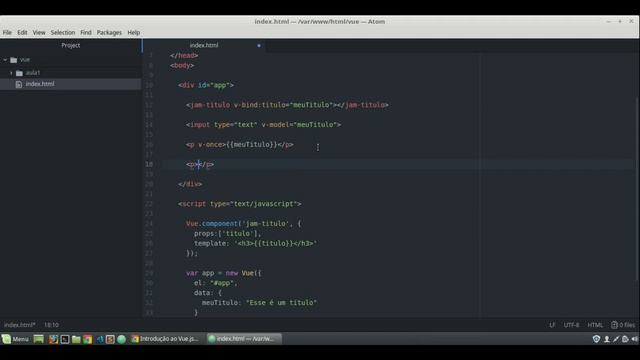Place cursor on line 18 empty p tag
Screen dimensions: 640x360
tap(200, 164)
